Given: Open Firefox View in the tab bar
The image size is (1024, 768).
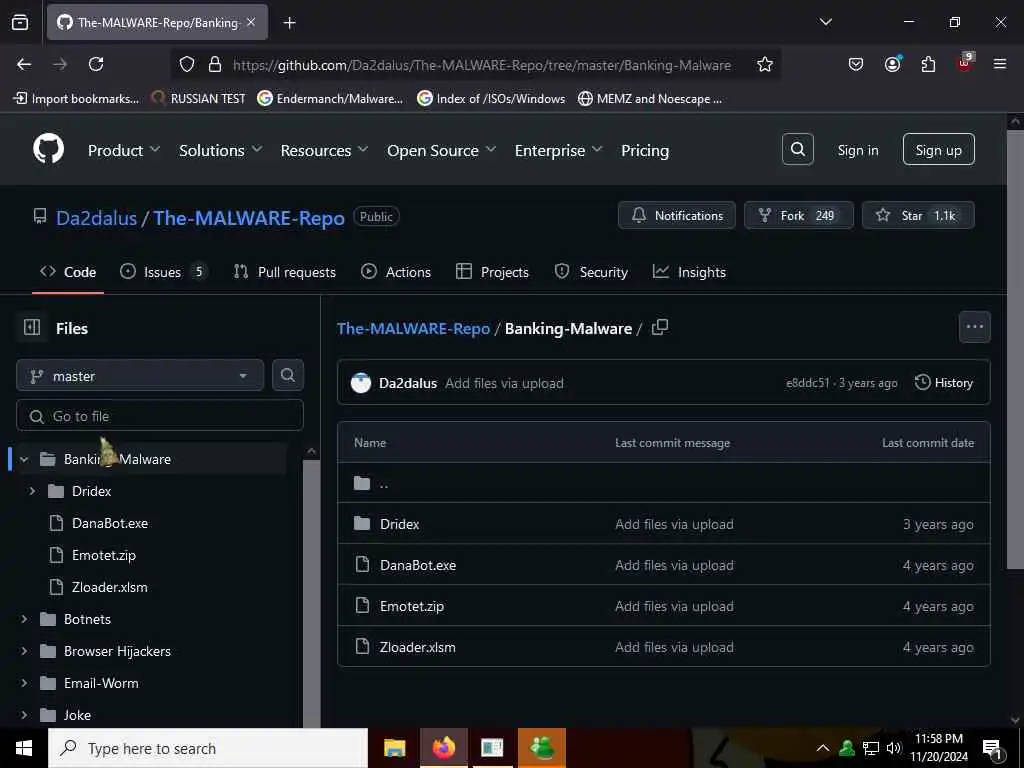Looking at the screenshot, I should pyautogui.click(x=20, y=22).
